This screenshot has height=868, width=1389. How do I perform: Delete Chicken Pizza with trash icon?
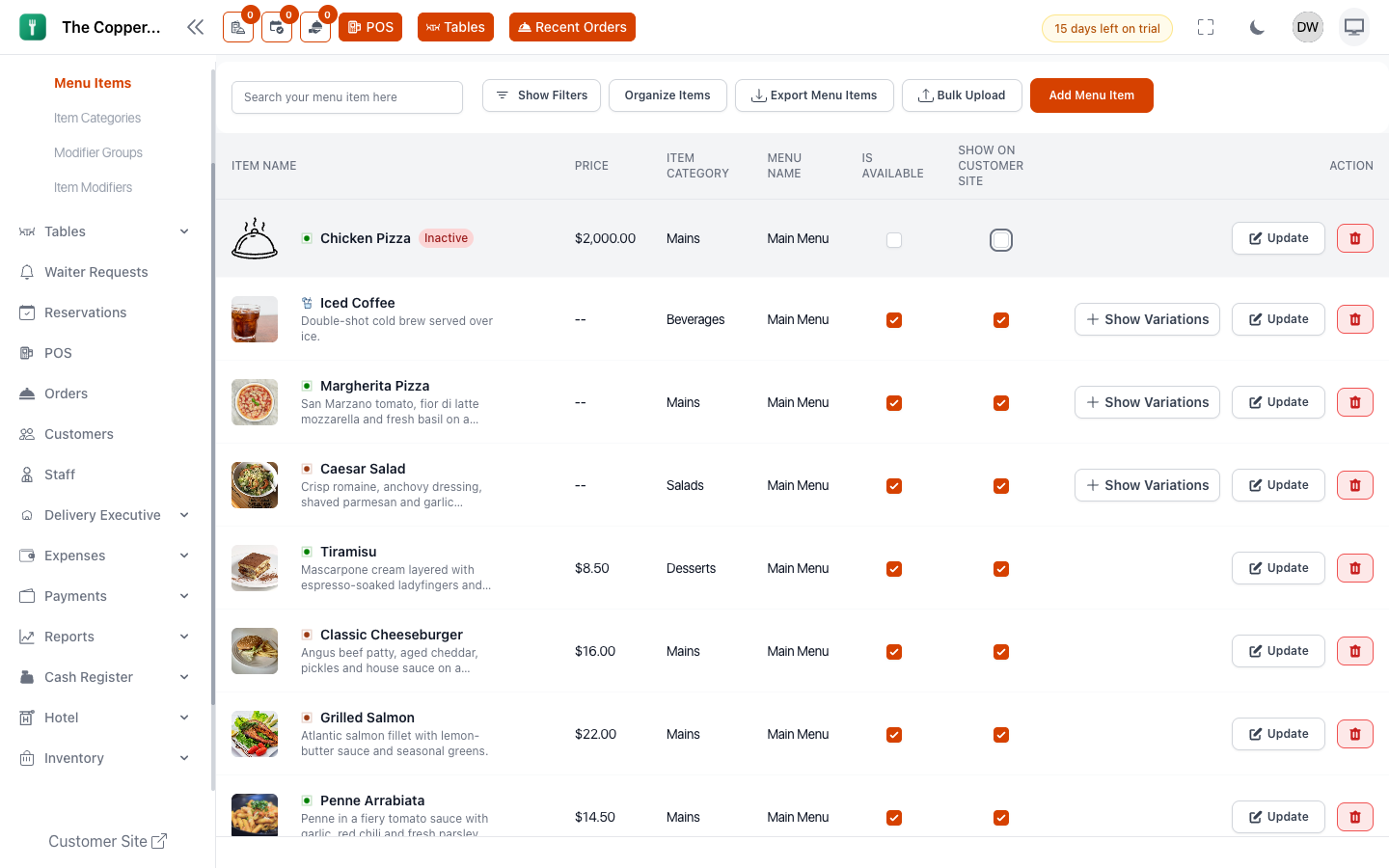tap(1355, 238)
